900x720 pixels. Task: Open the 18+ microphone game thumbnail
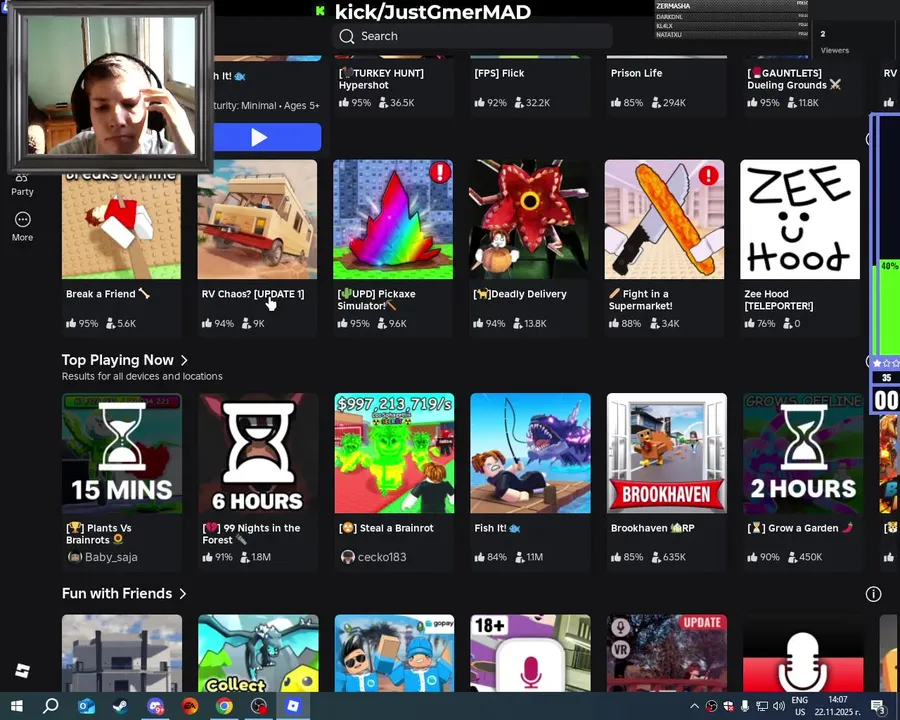pyautogui.click(x=530, y=653)
